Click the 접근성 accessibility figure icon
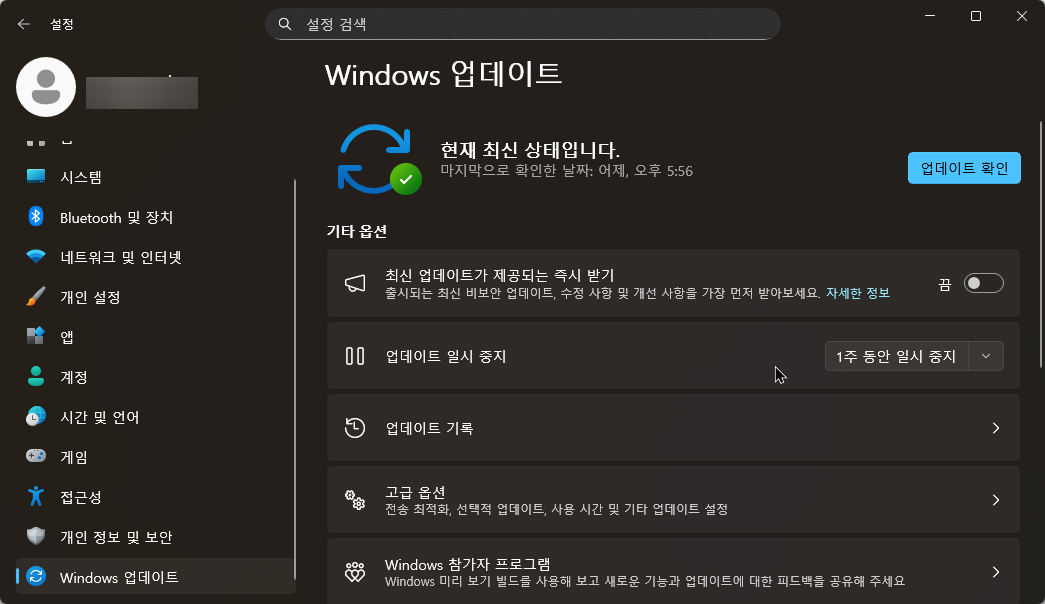This screenshot has height=604, width=1045. (36, 496)
